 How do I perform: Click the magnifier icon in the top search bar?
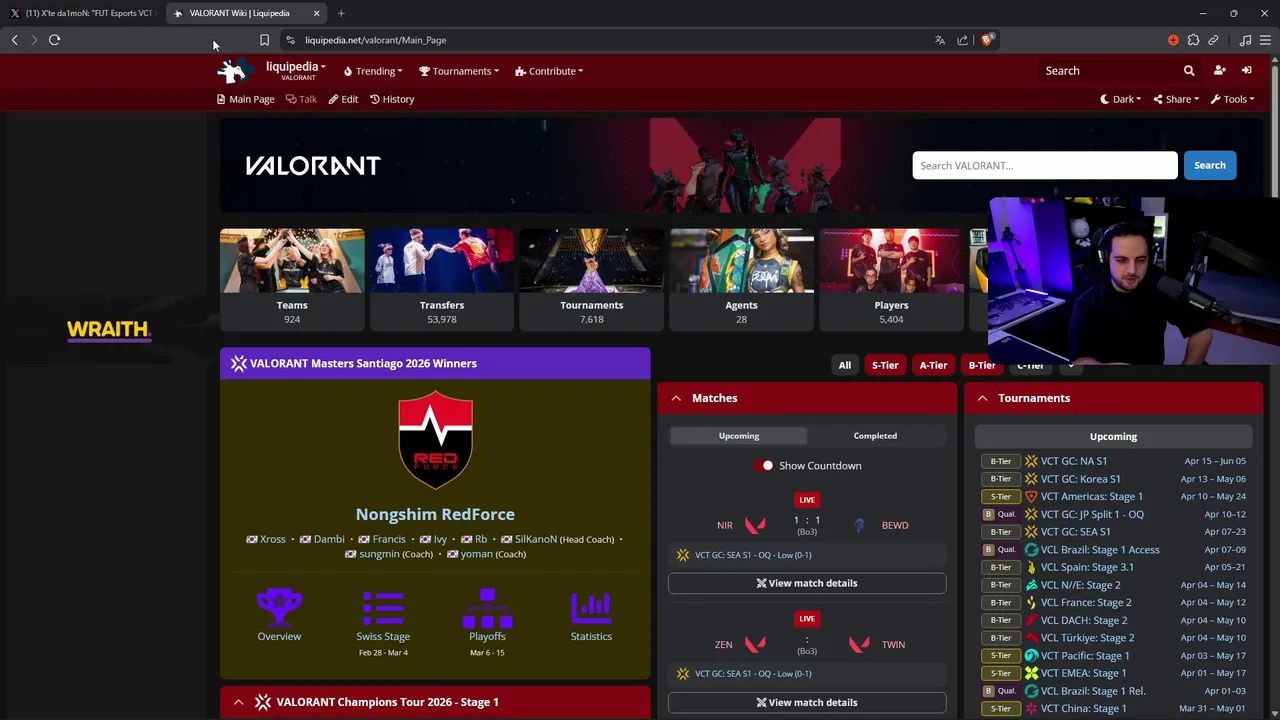(x=1189, y=71)
